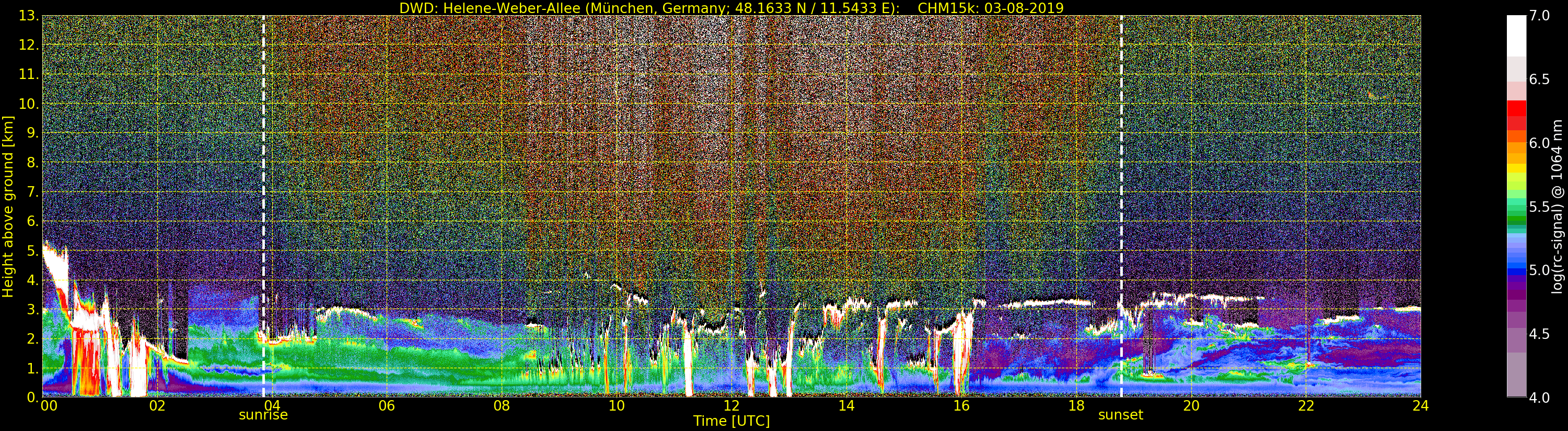1568x431 pixels.
Task: Click the colorbar value label '7.0'
Action: click(1539, 16)
